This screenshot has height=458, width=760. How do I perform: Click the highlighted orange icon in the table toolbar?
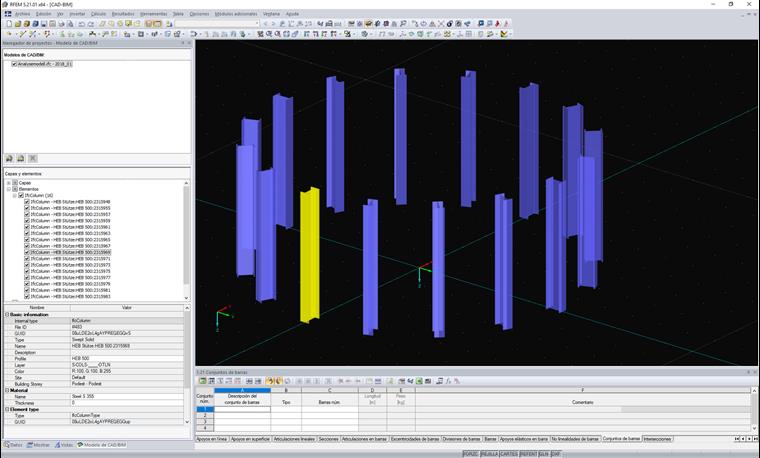tap(269, 381)
